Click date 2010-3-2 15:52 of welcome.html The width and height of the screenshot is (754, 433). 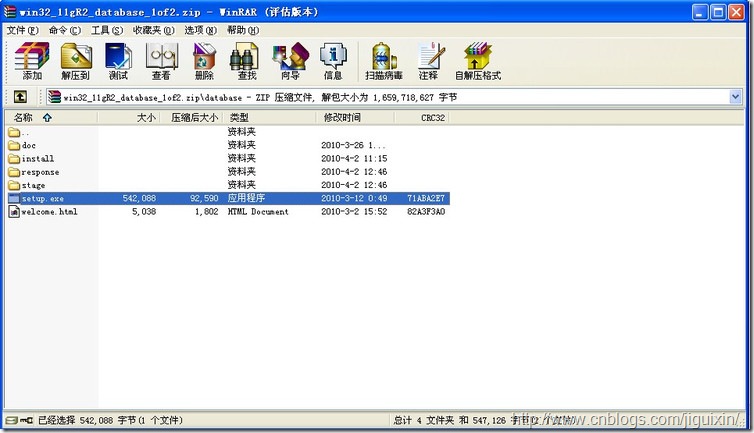click(x=354, y=212)
